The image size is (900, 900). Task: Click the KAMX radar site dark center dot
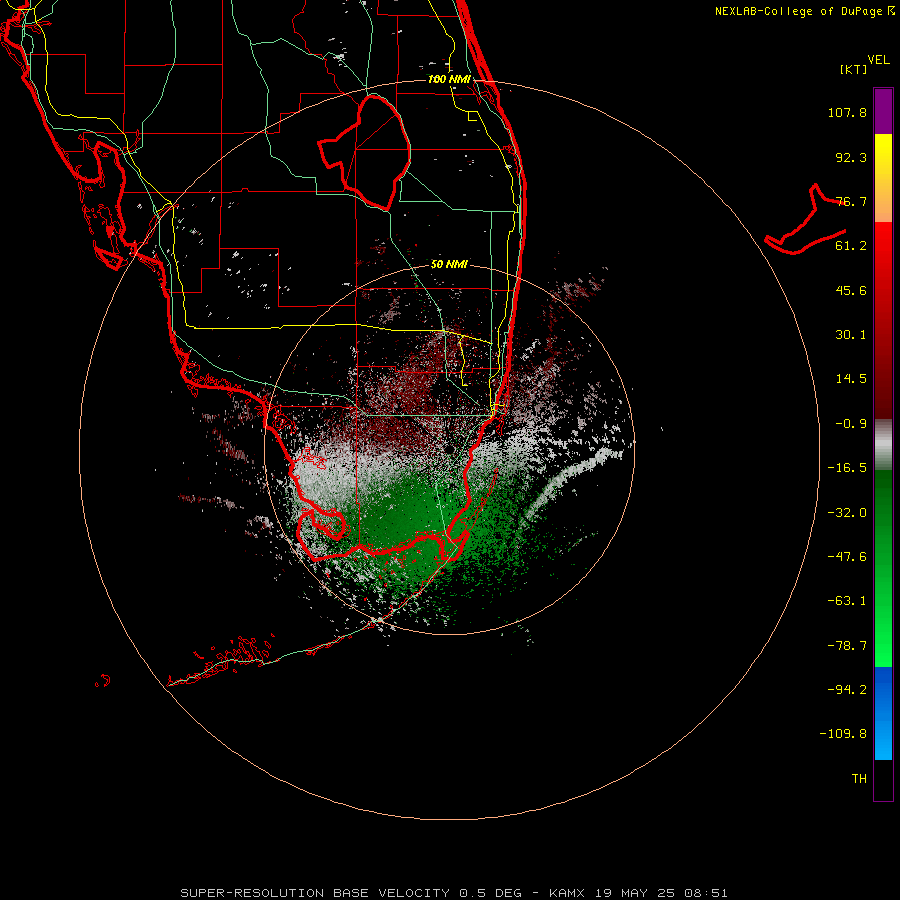[x=451, y=448]
